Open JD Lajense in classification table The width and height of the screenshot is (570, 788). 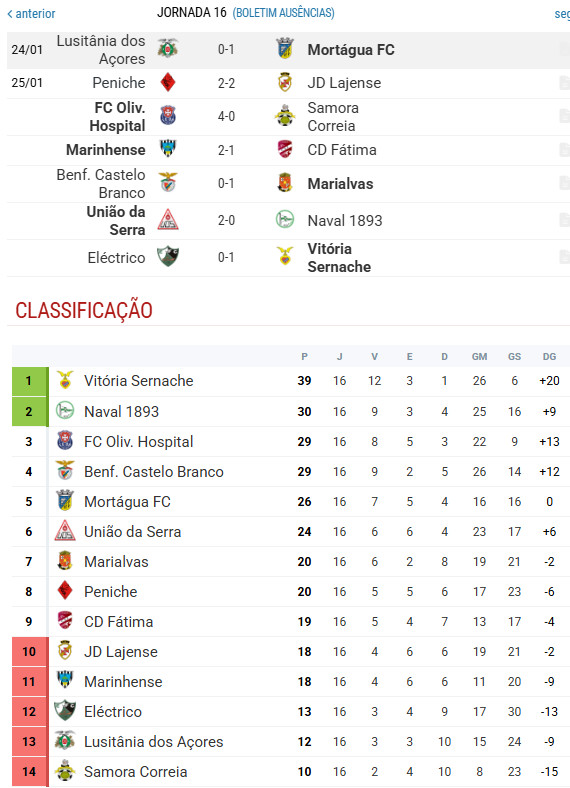click(x=121, y=651)
